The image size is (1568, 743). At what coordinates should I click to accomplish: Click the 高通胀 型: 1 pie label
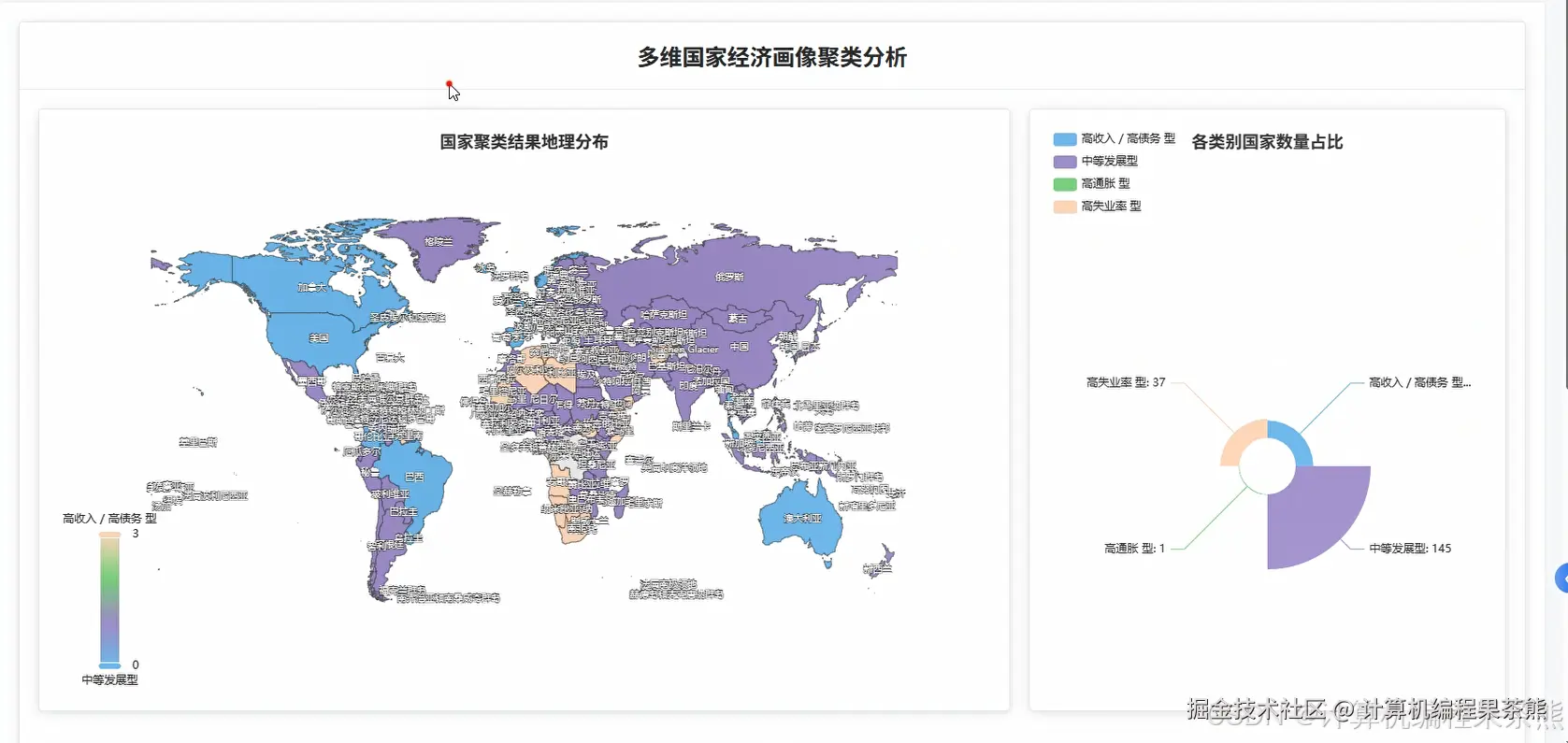1134,549
